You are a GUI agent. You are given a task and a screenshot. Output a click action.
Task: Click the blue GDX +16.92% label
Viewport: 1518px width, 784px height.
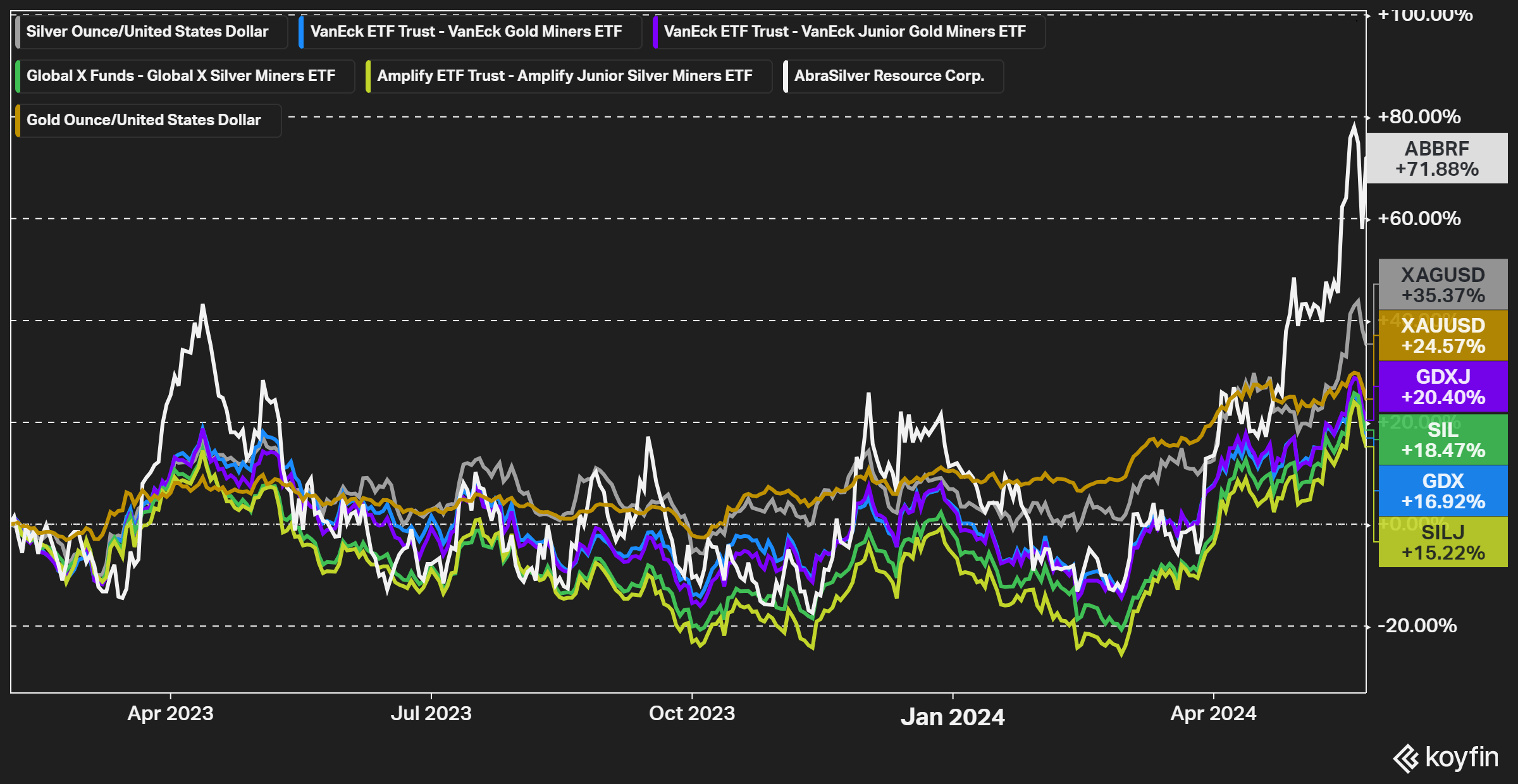1443,491
